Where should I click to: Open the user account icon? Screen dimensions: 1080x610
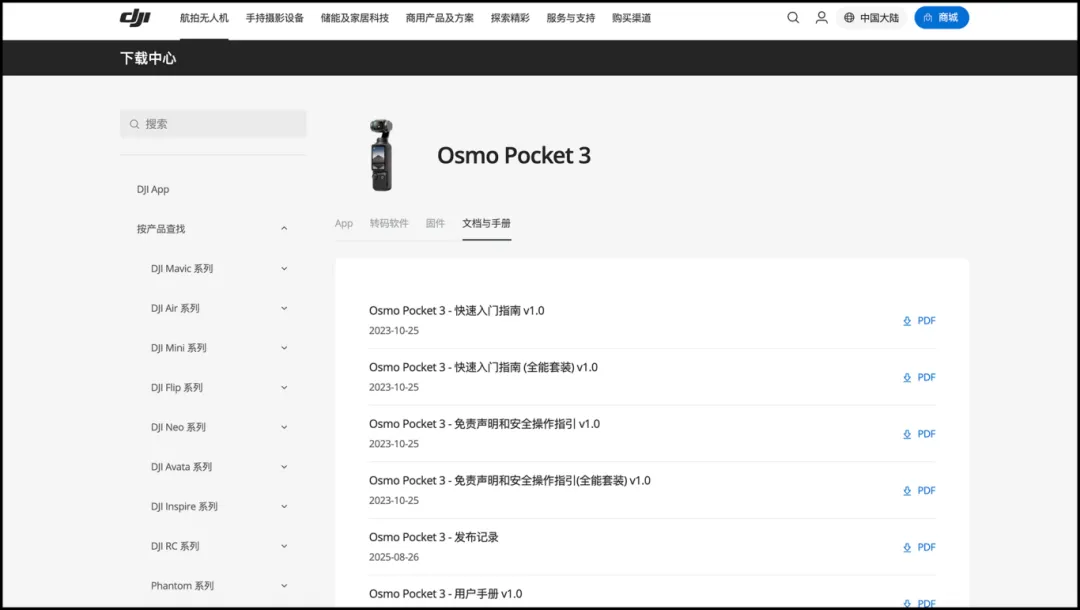pos(821,18)
